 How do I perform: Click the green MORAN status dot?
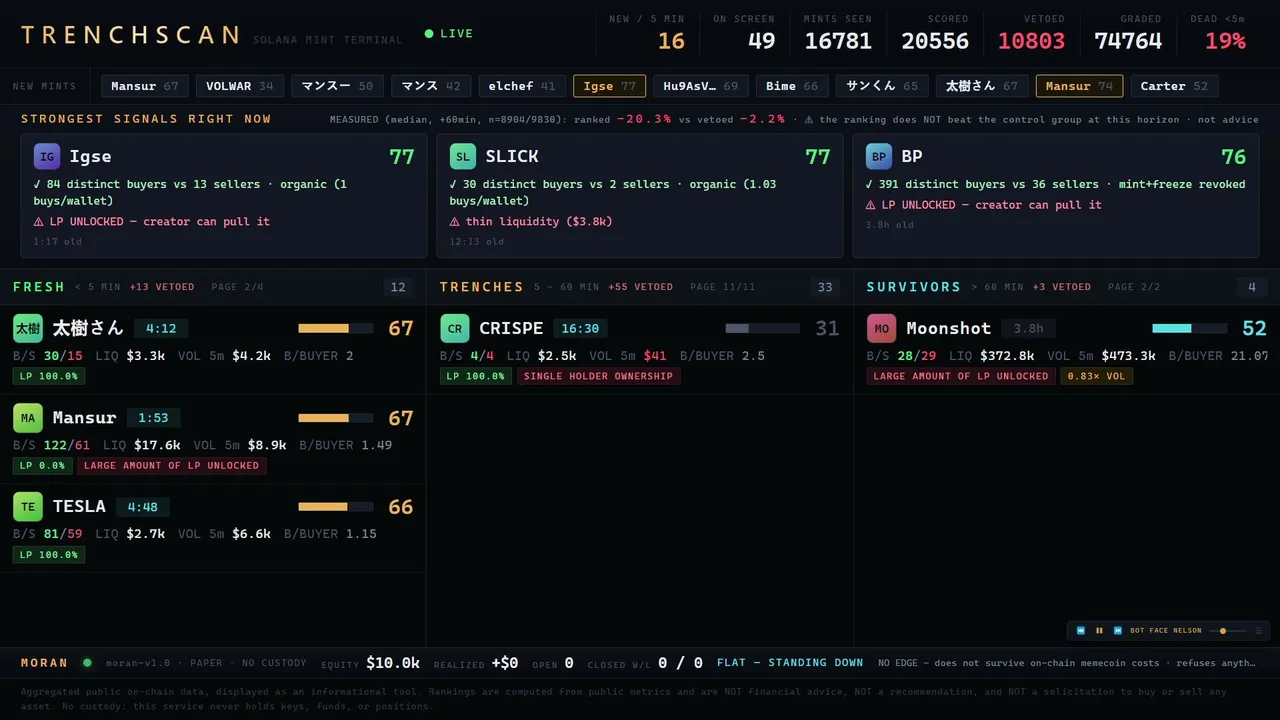[x=87, y=662]
